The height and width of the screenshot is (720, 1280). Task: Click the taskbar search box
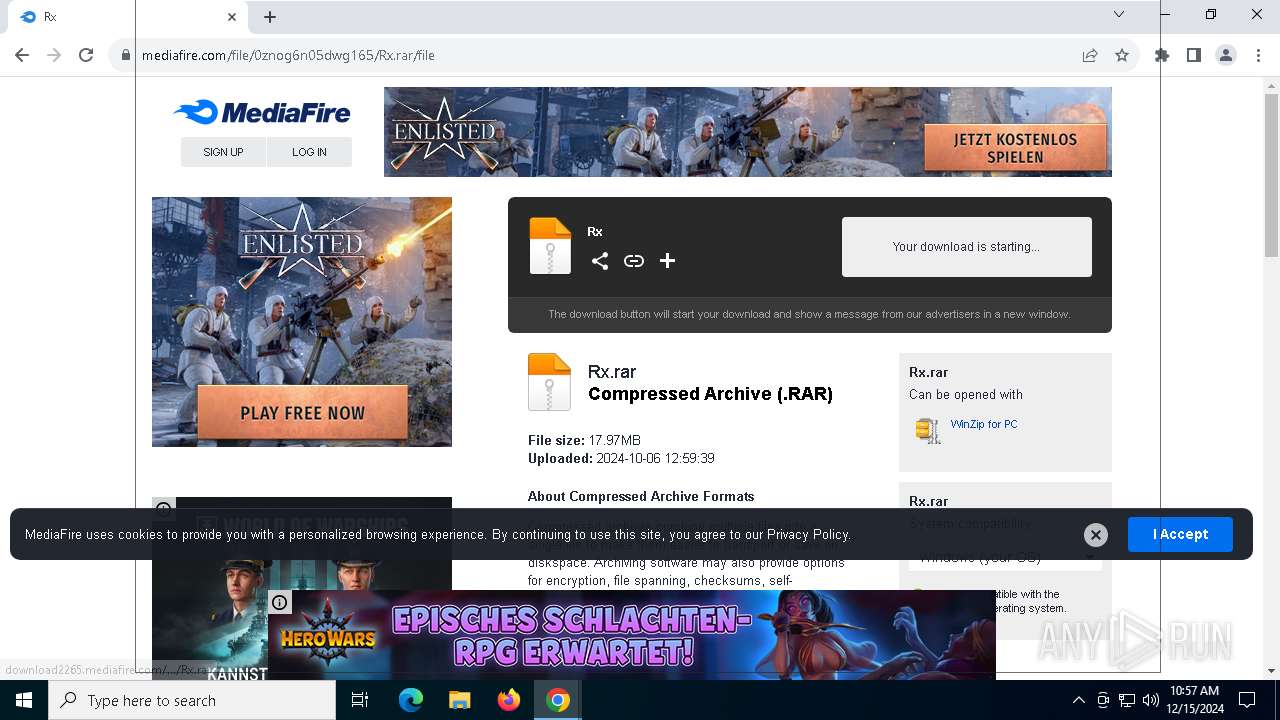coord(192,700)
